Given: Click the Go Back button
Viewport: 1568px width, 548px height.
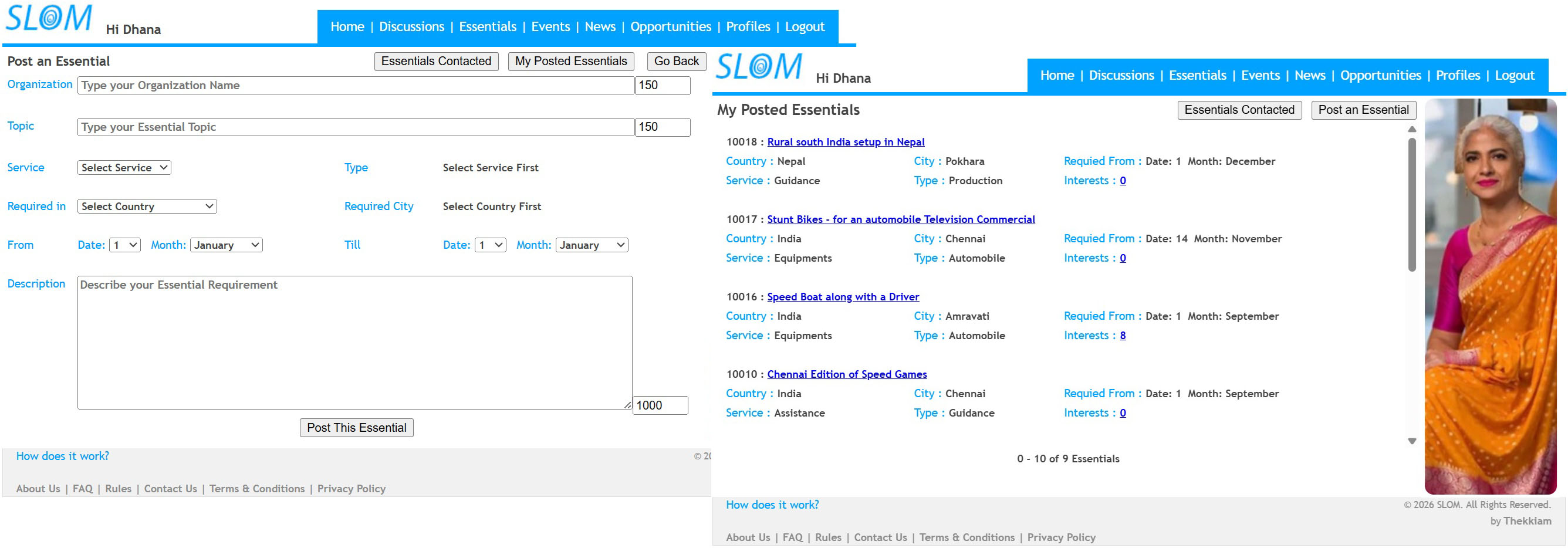Looking at the screenshot, I should [x=676, y=61].
